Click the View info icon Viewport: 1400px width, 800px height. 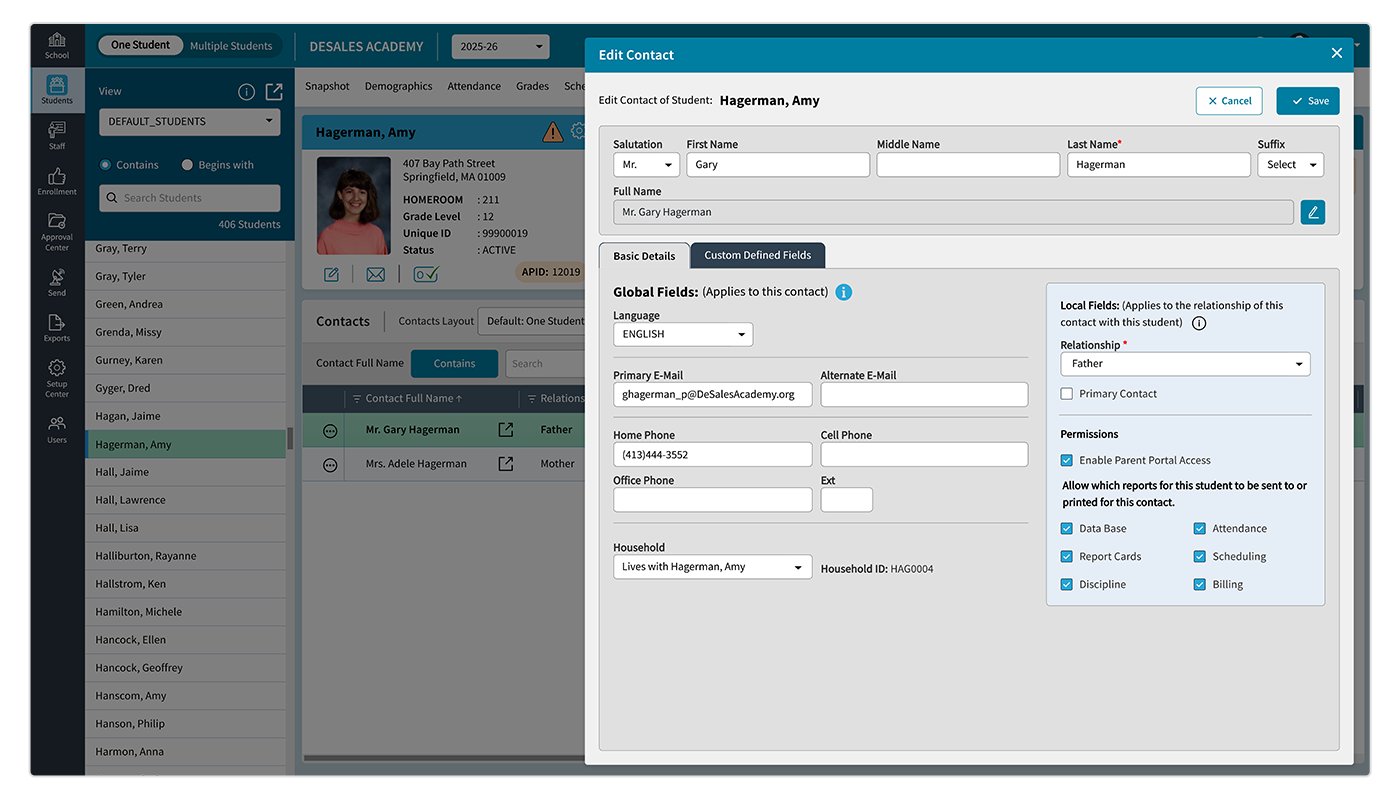coord(246,92)
